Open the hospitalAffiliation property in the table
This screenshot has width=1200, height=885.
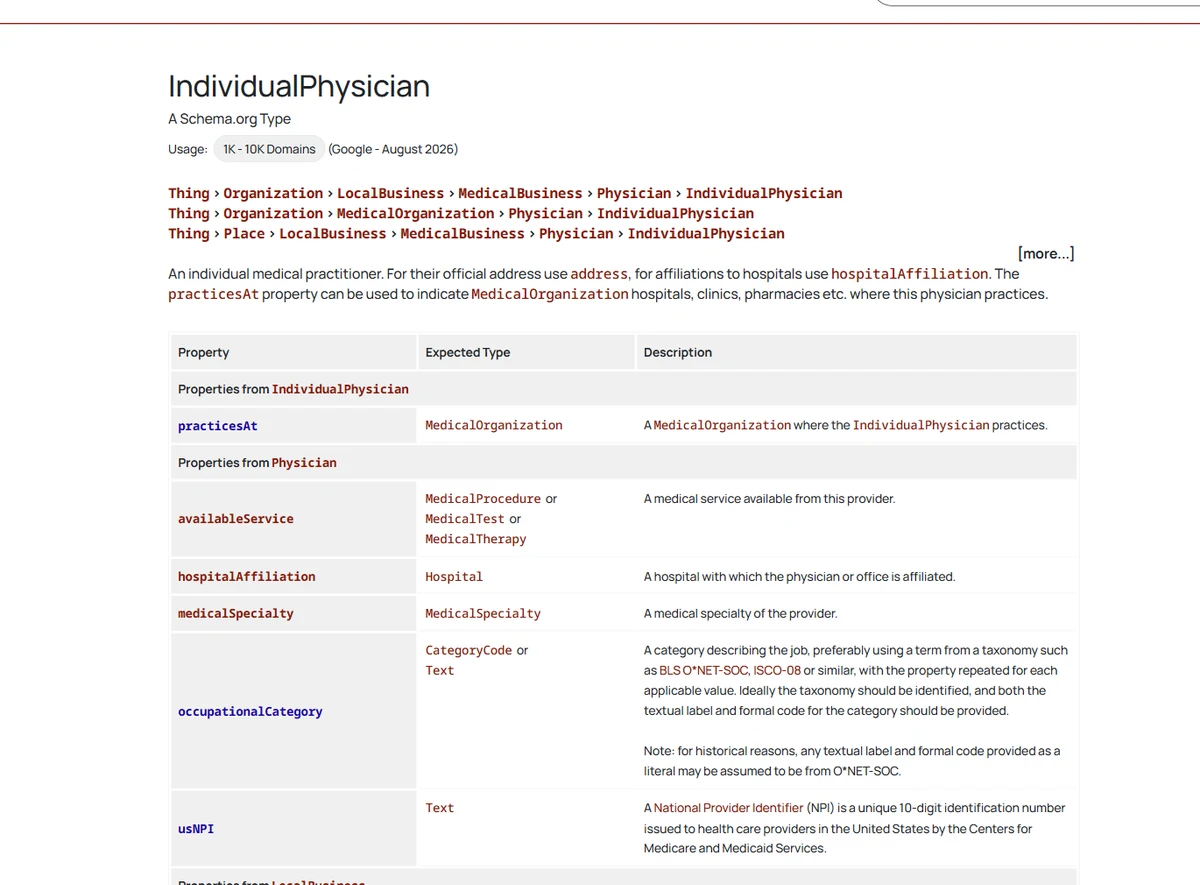247,577
